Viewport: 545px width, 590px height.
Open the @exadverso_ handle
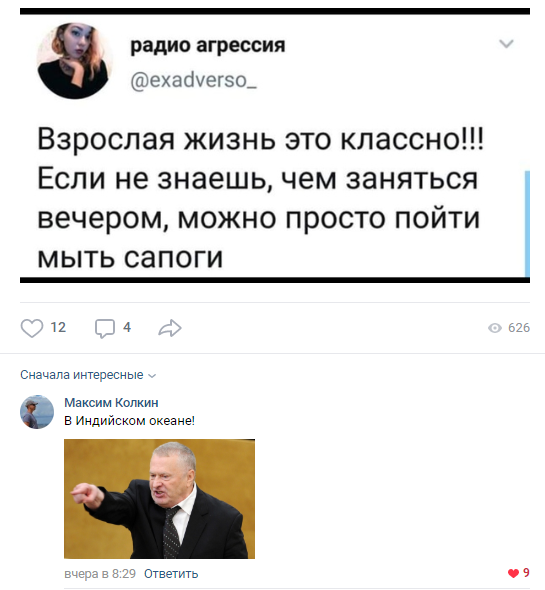click(193, 80)
